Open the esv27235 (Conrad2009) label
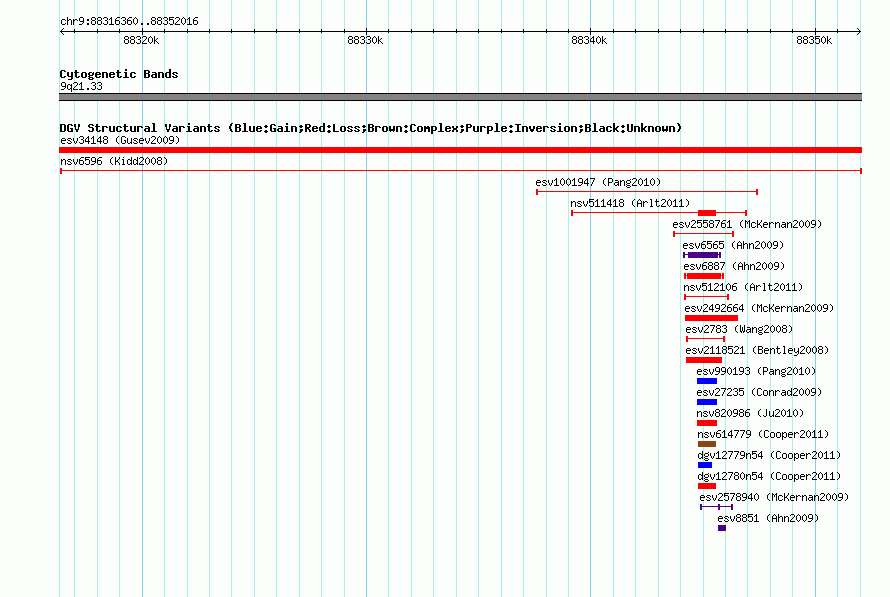This screenshot has width=890, height=597. [x=759, y=392]
